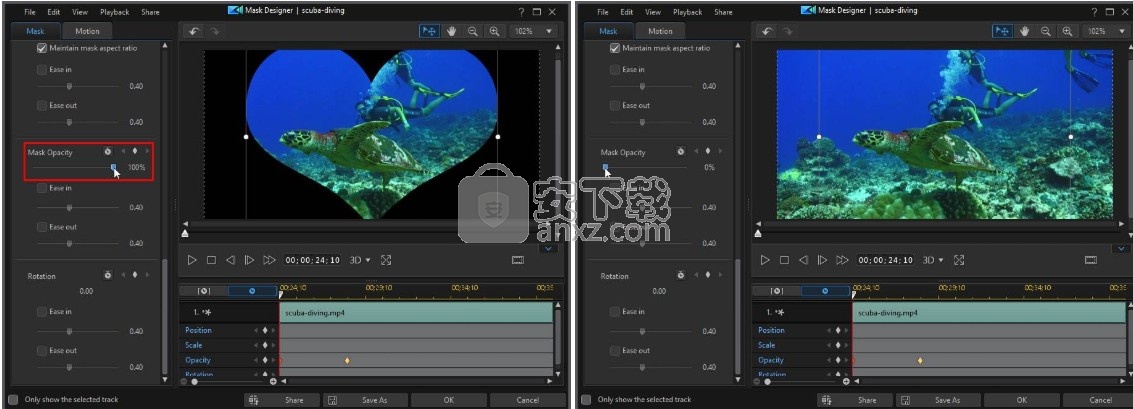This screenshot has height=409, width=1133.
Task: Click timeline zoom slider handle in left window
Action: click(x=194, y=382)
